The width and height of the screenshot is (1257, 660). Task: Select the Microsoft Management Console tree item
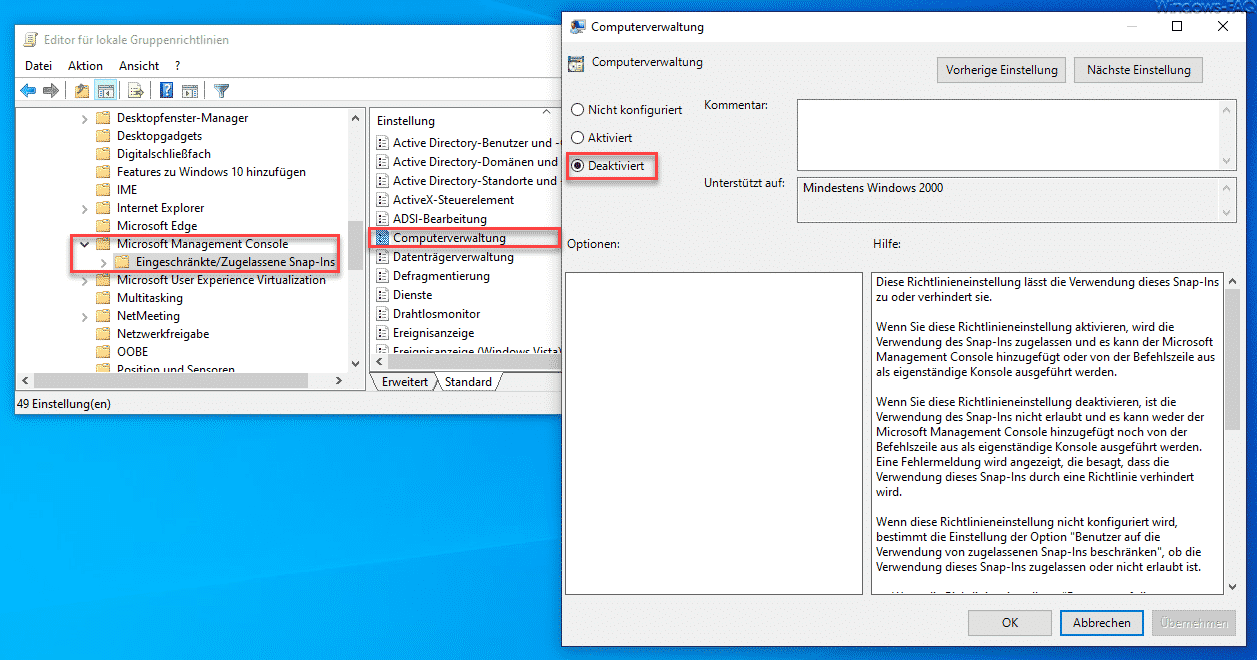click(202, 244)
